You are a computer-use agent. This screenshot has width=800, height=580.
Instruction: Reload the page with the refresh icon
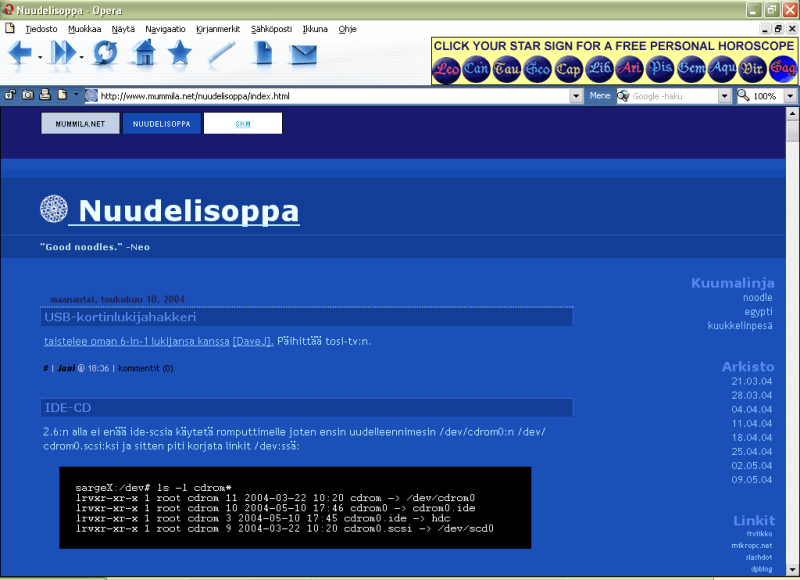[104, 55]
